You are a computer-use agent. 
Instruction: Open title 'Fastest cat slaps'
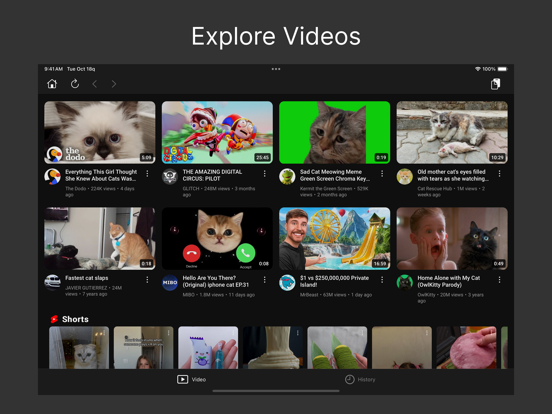pyautogui.click(x=87, y=278)
